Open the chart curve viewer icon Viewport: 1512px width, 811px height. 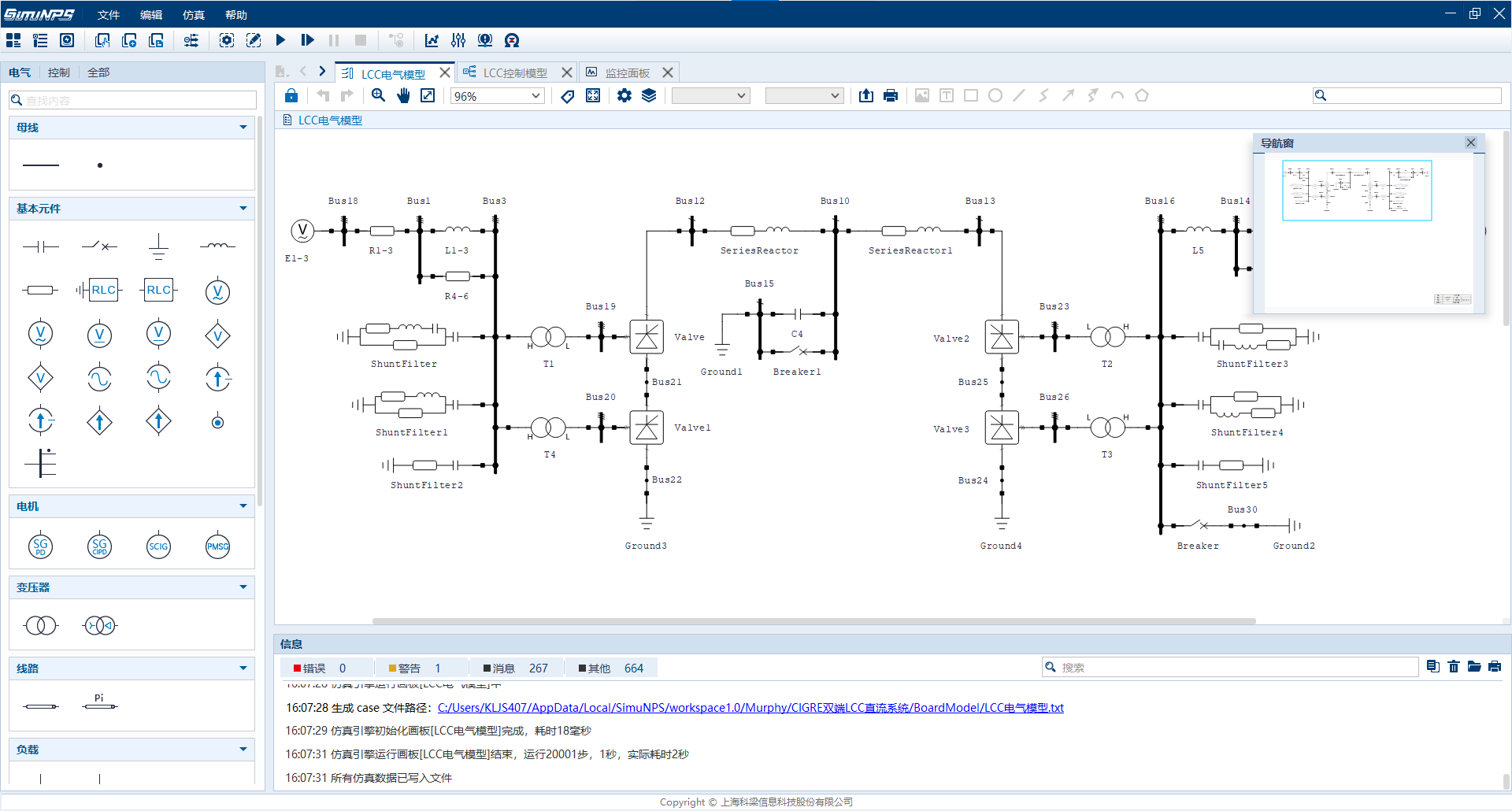pos(432,40)
